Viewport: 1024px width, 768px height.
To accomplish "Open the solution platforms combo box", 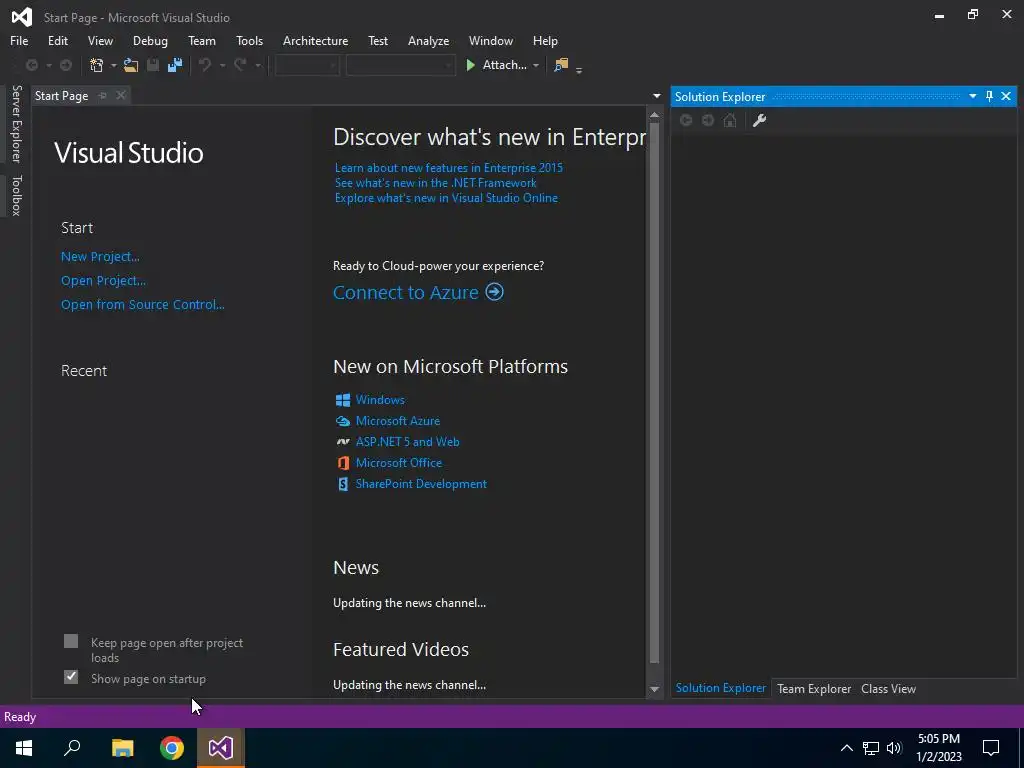I will (400, 65).
